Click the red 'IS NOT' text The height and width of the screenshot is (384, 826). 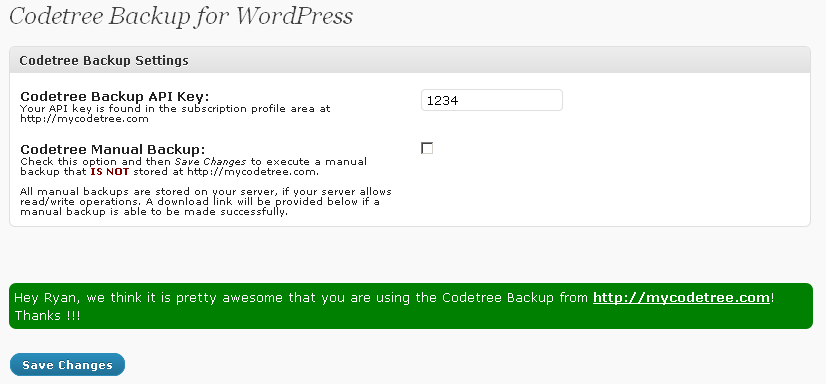[x=110, y=172]
